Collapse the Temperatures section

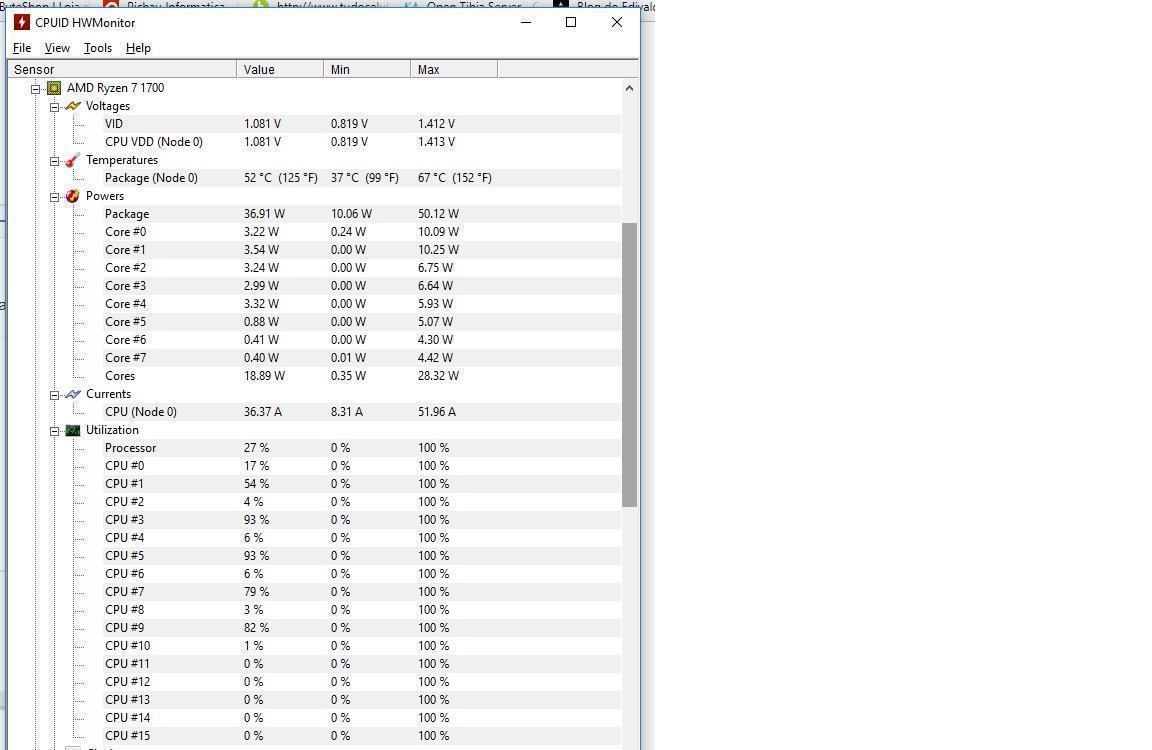(54, 161)
